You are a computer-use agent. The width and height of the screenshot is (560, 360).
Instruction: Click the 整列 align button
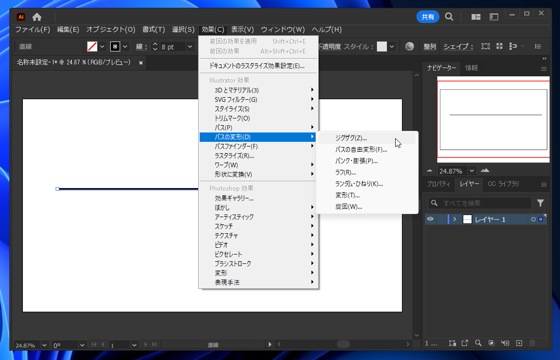pos(430,46)
